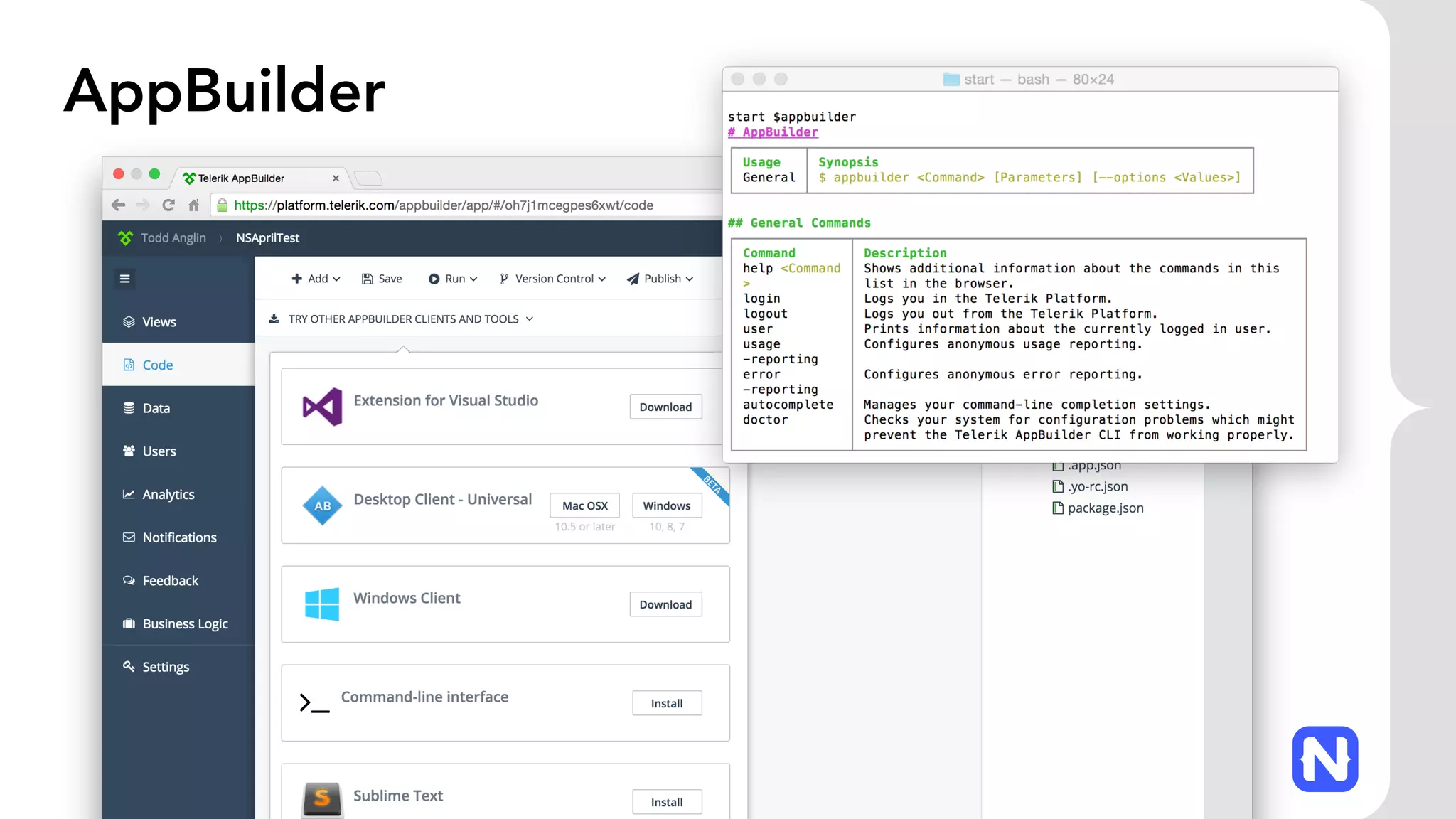This screenshot has width=1456, height=819.
Task: Click the Sublime Text app icon
Action: point(323,801)
